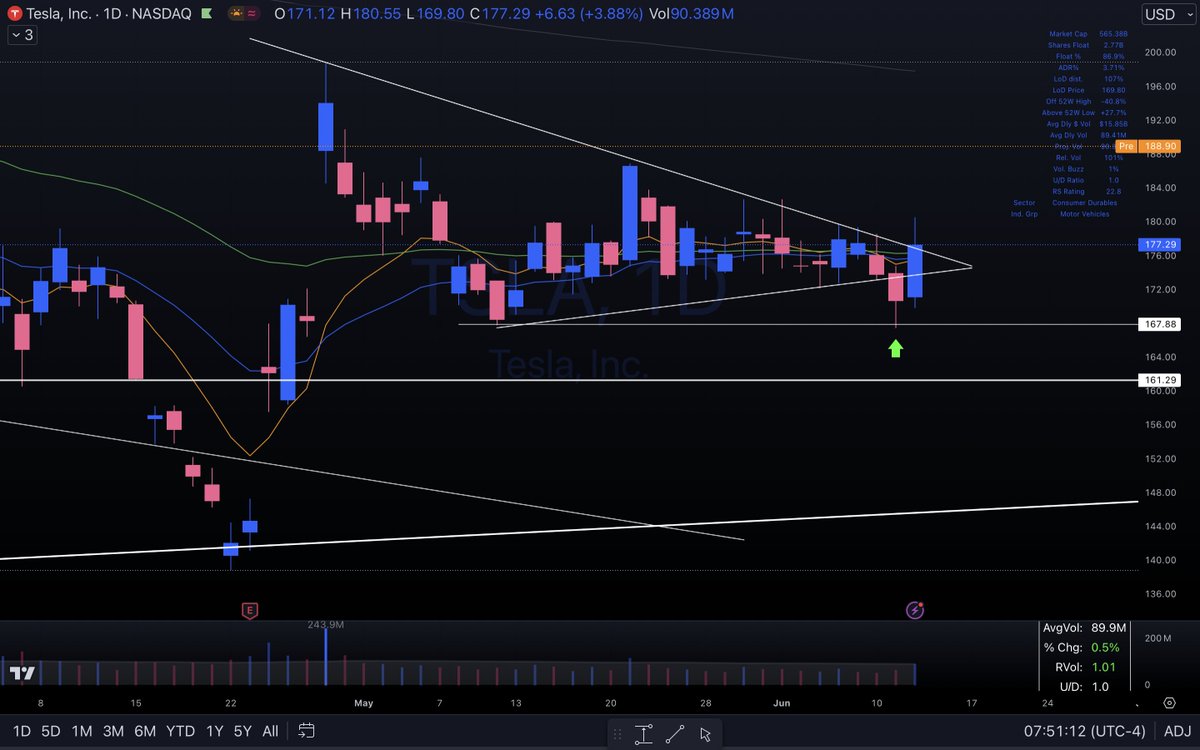Click the TradingView logo icon

click(x=21, y=673)
